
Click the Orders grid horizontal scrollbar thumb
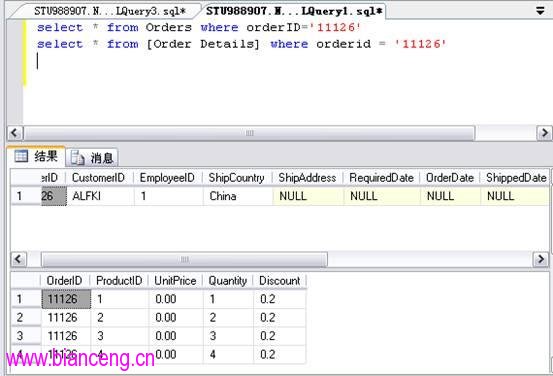pos(184,259)
